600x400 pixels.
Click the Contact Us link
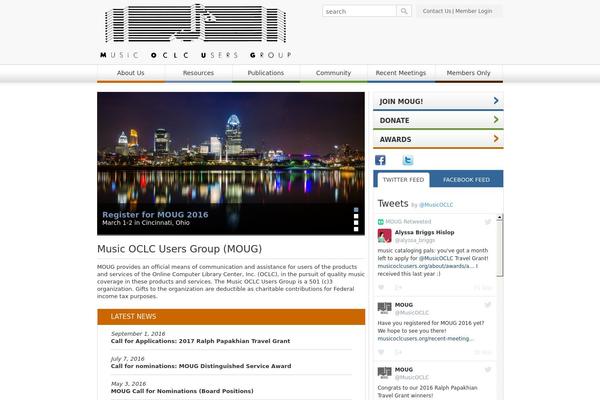437,11
